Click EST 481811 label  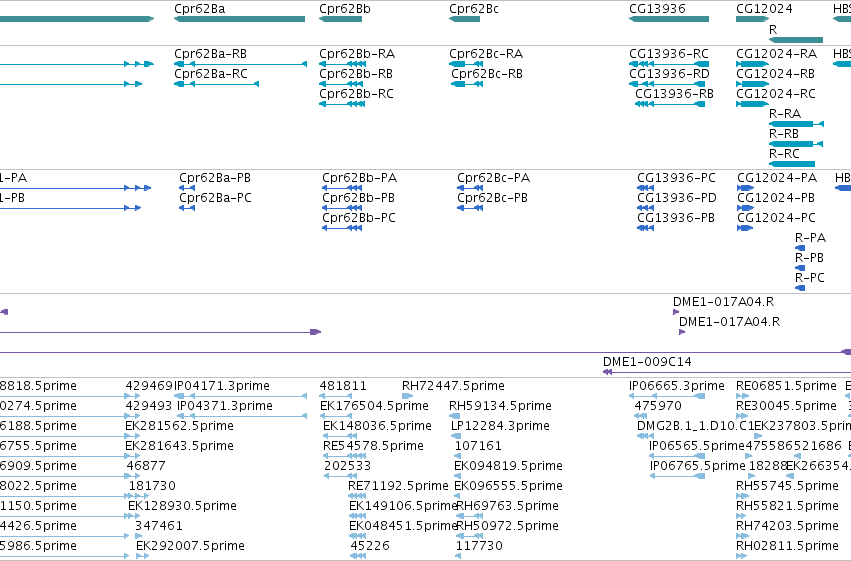pyautogui.click(x=343, y=386)
